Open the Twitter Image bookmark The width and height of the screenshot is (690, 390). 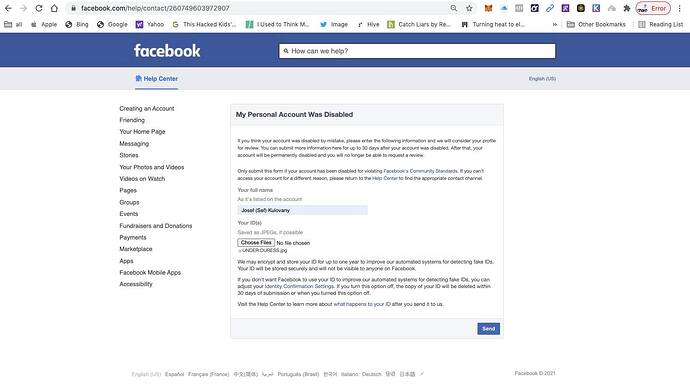point(334,25)
